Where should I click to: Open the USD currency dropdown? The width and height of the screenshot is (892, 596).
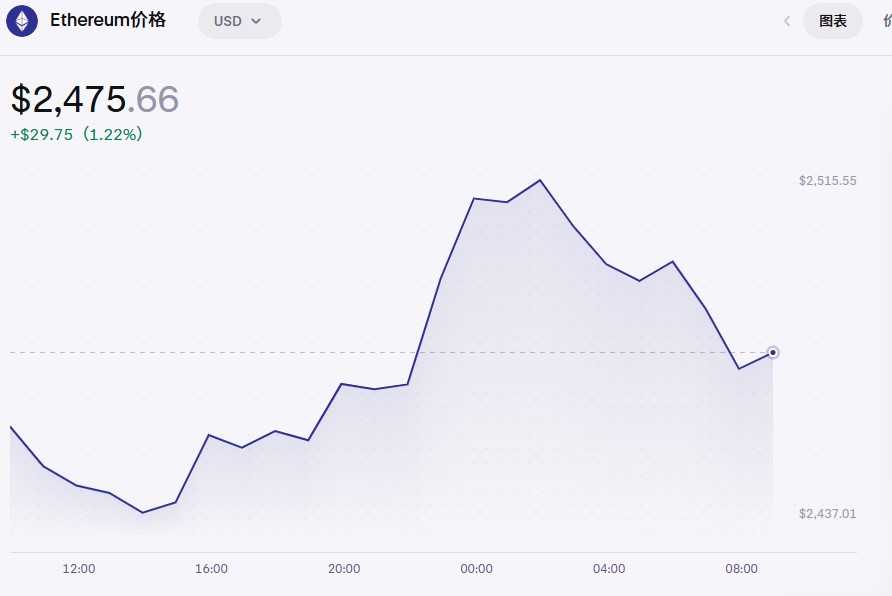[239, 21]
